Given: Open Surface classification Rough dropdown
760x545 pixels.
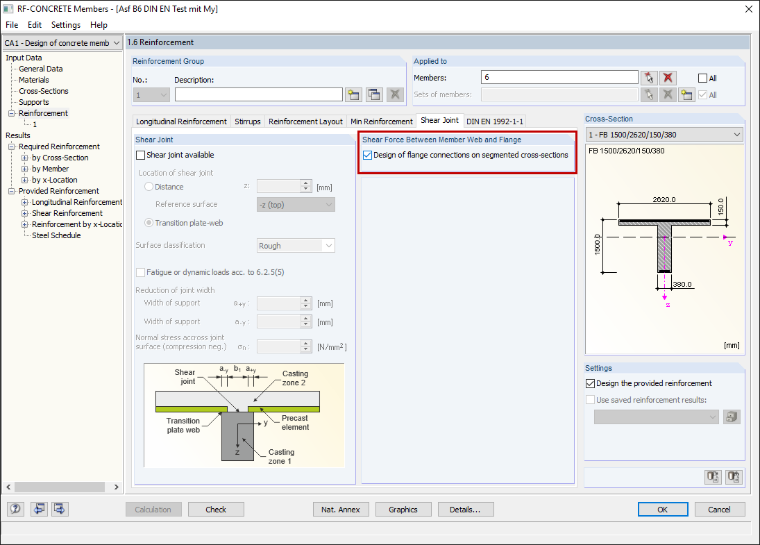Looking at the screenshot, I should (x=296, y=246).
